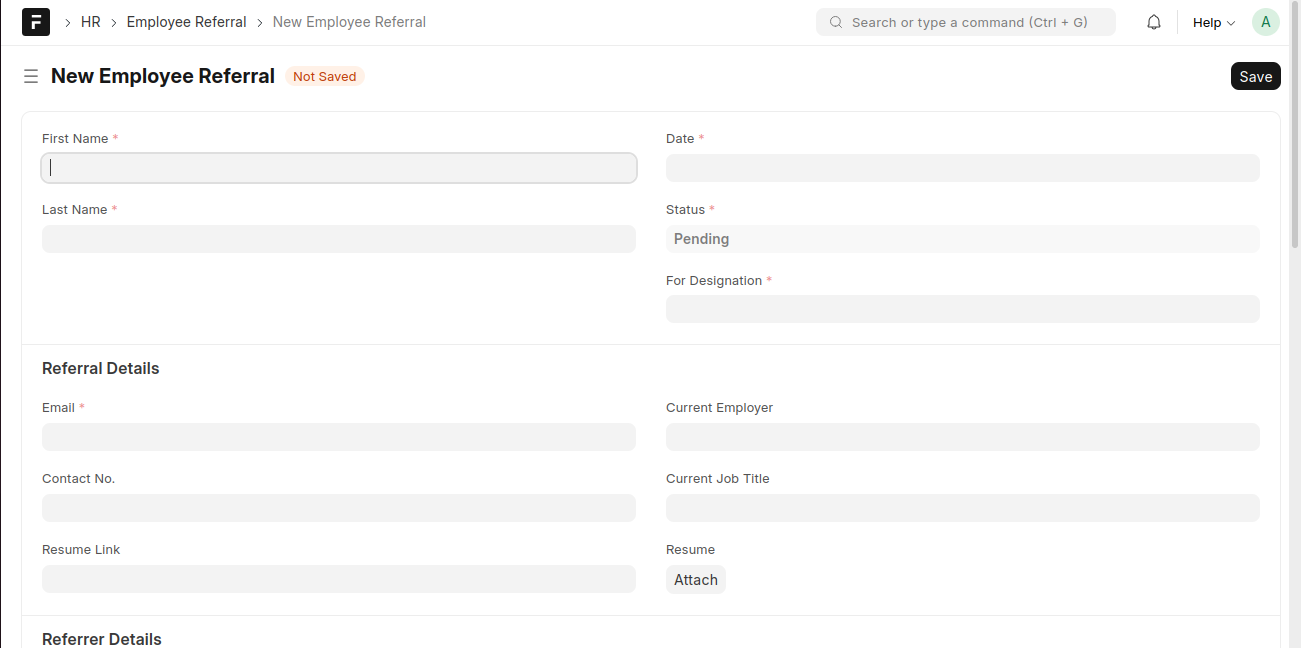Click the user avatar in the navbar
This screenshot has width=1301, height=648.
point(1265,21)
